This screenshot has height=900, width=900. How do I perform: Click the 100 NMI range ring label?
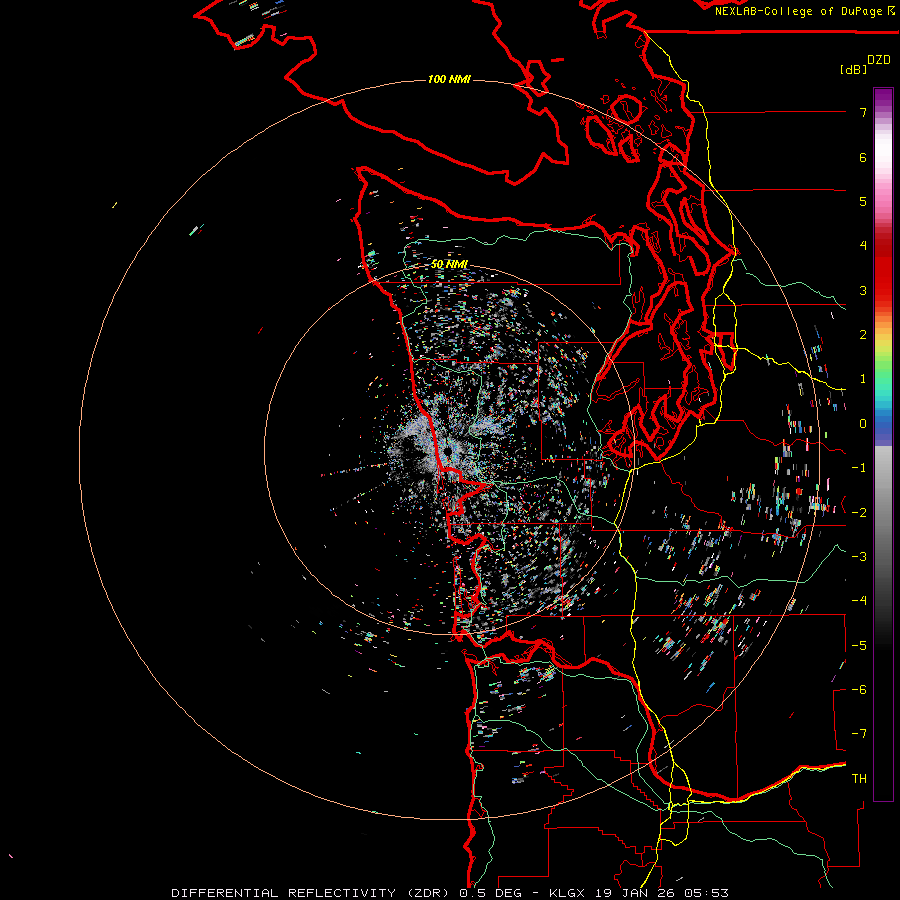[x=449, y=79]
